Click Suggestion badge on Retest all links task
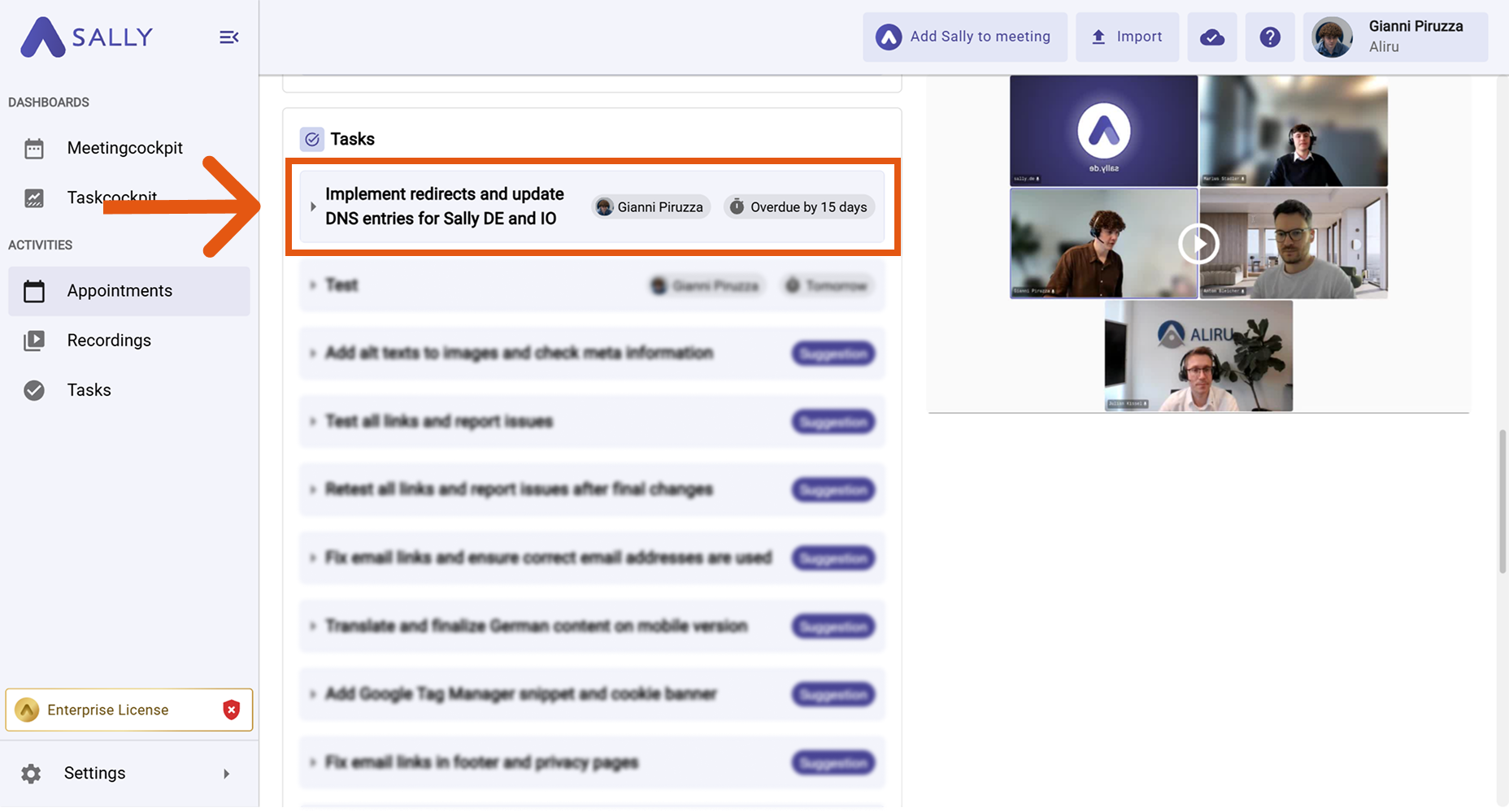Screen dimensions: 1509x812 (x=833, y=489)
